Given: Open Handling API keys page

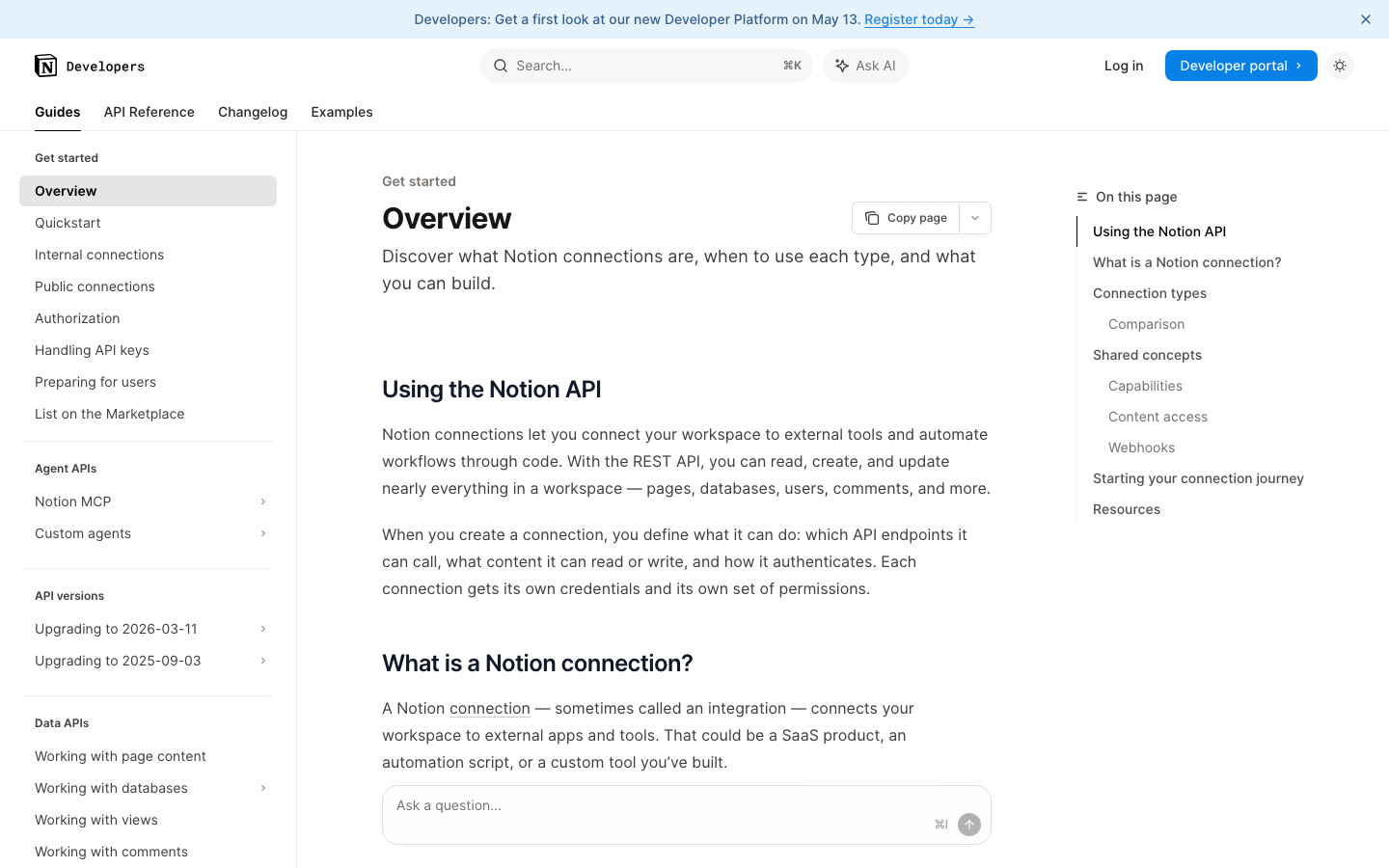Looking at the screenshot, I should (x=148, y=350).
